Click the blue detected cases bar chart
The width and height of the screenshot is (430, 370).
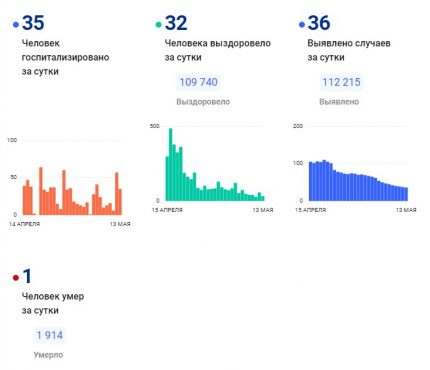(358, 180)
